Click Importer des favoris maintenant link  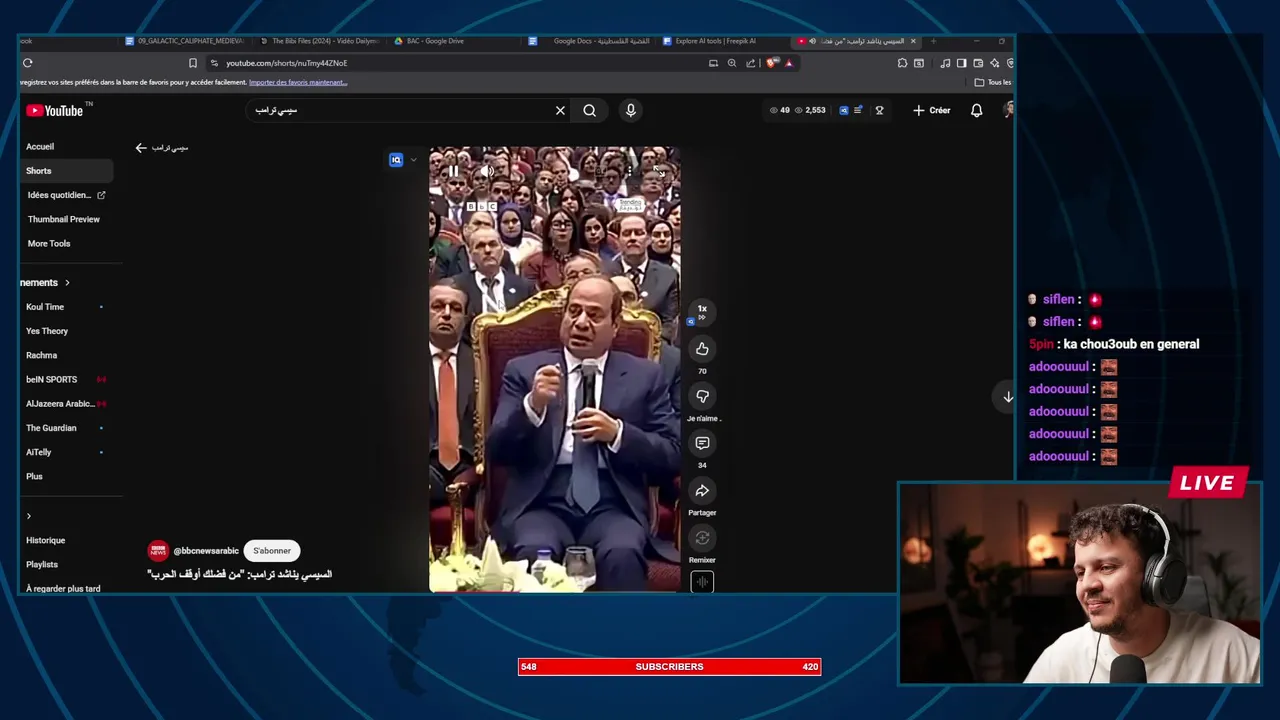[x=298, y=82]
